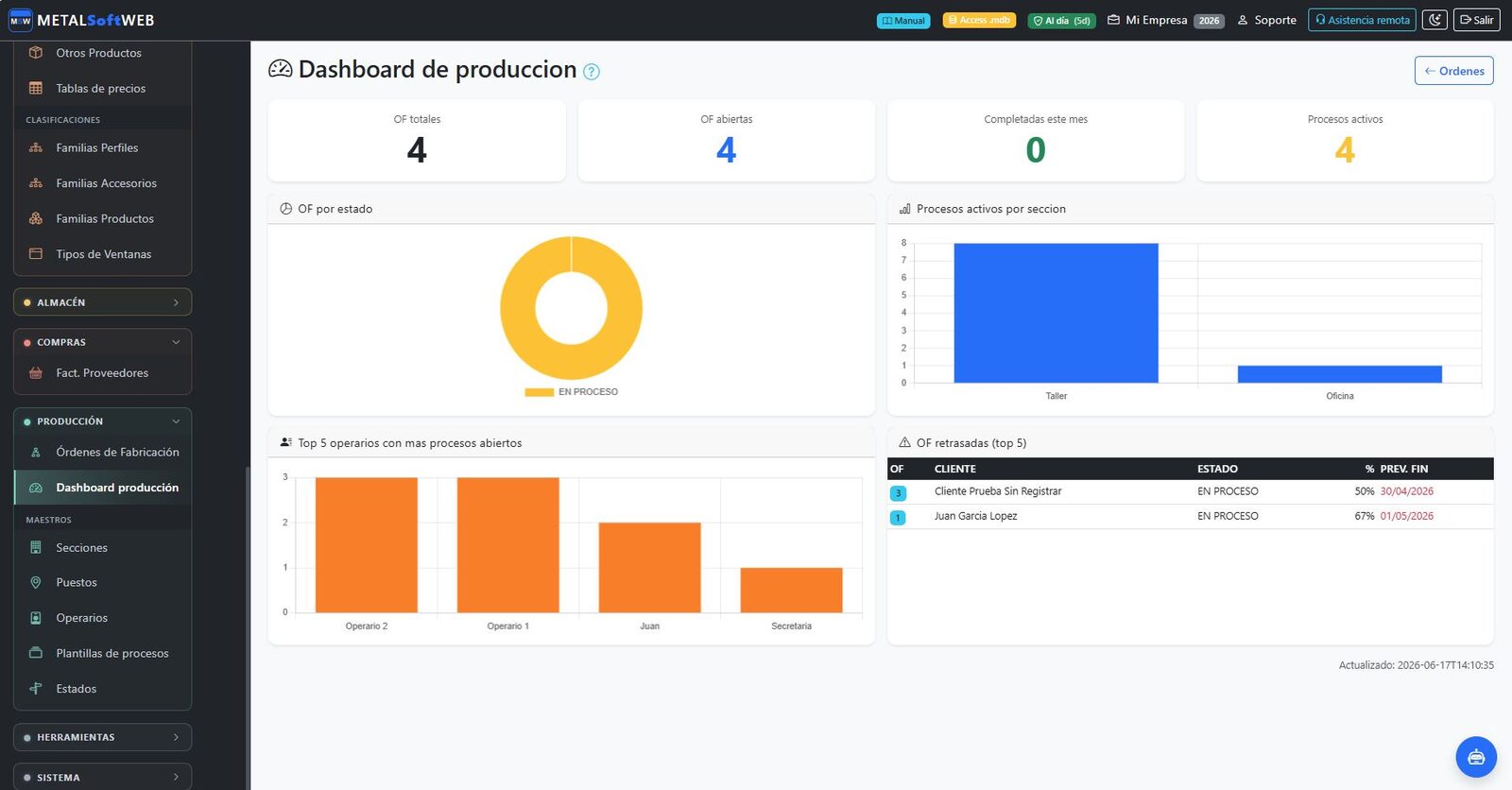Screen dimensions: 1512x790
Task: Click the Plantillas de procesos briefcase icon
Action: [36, 653]
